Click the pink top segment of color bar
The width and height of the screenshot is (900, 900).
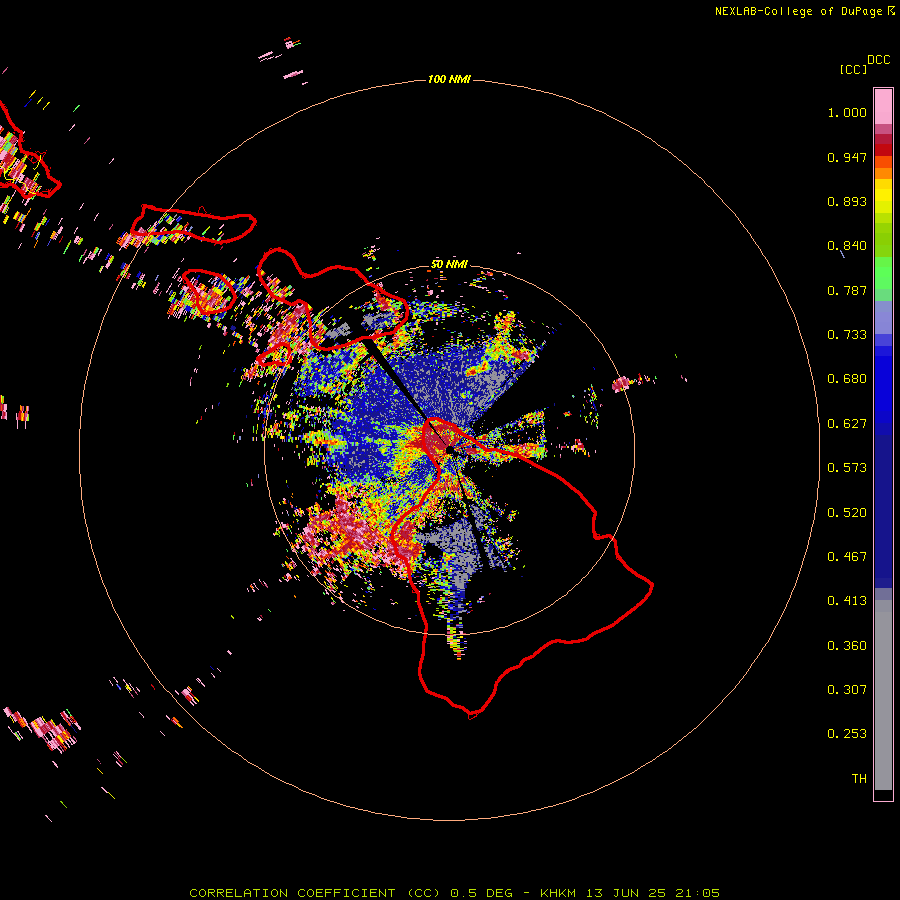click(x=883, y=107)
